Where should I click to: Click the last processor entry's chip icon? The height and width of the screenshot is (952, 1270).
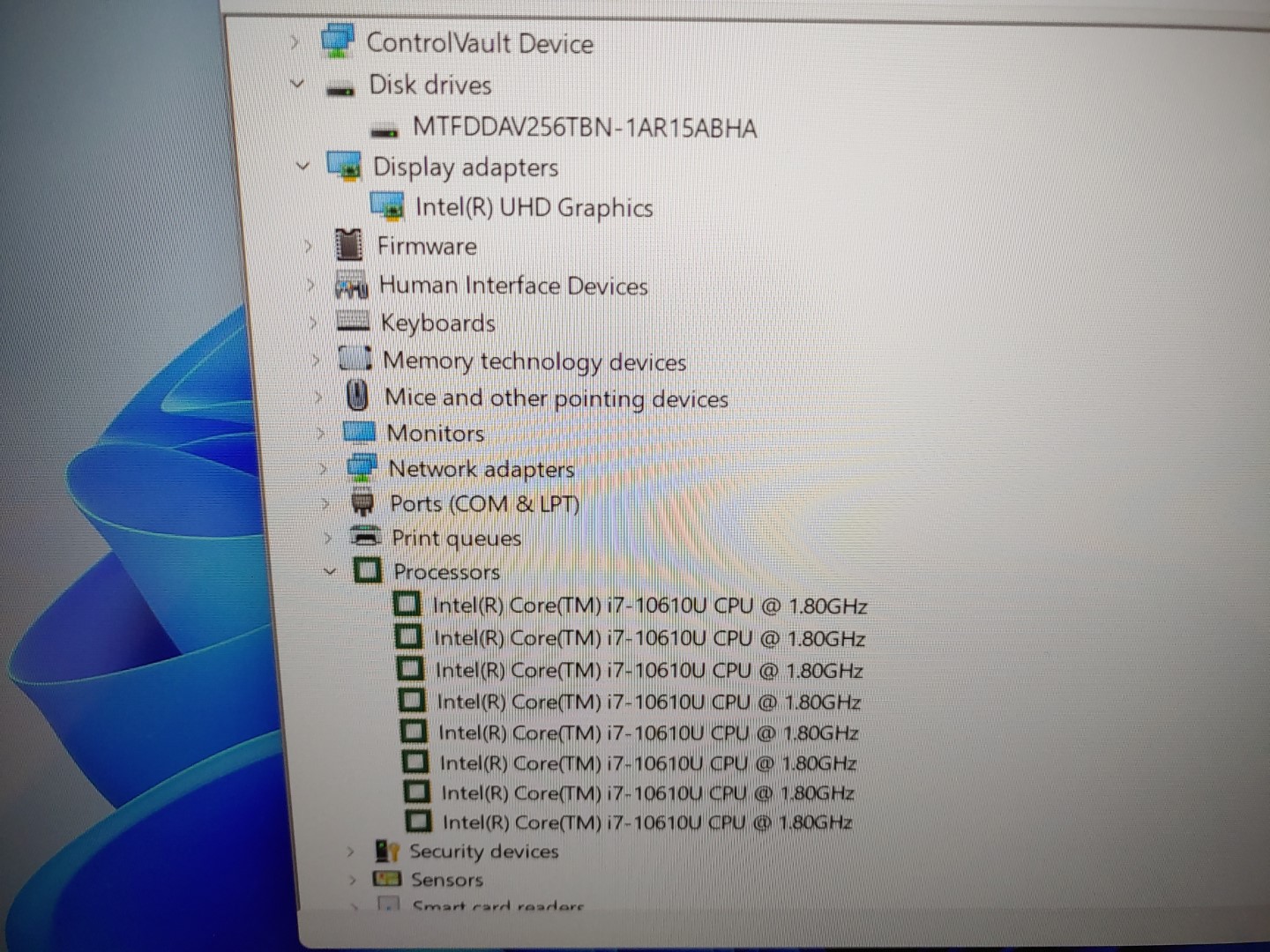(x=418, y=821)
